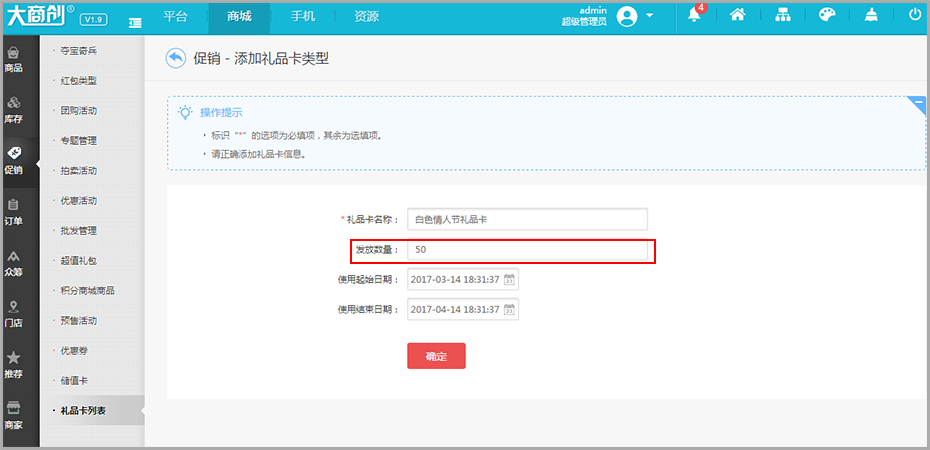Open 订单 section in left sidebar

coord(14,213)
